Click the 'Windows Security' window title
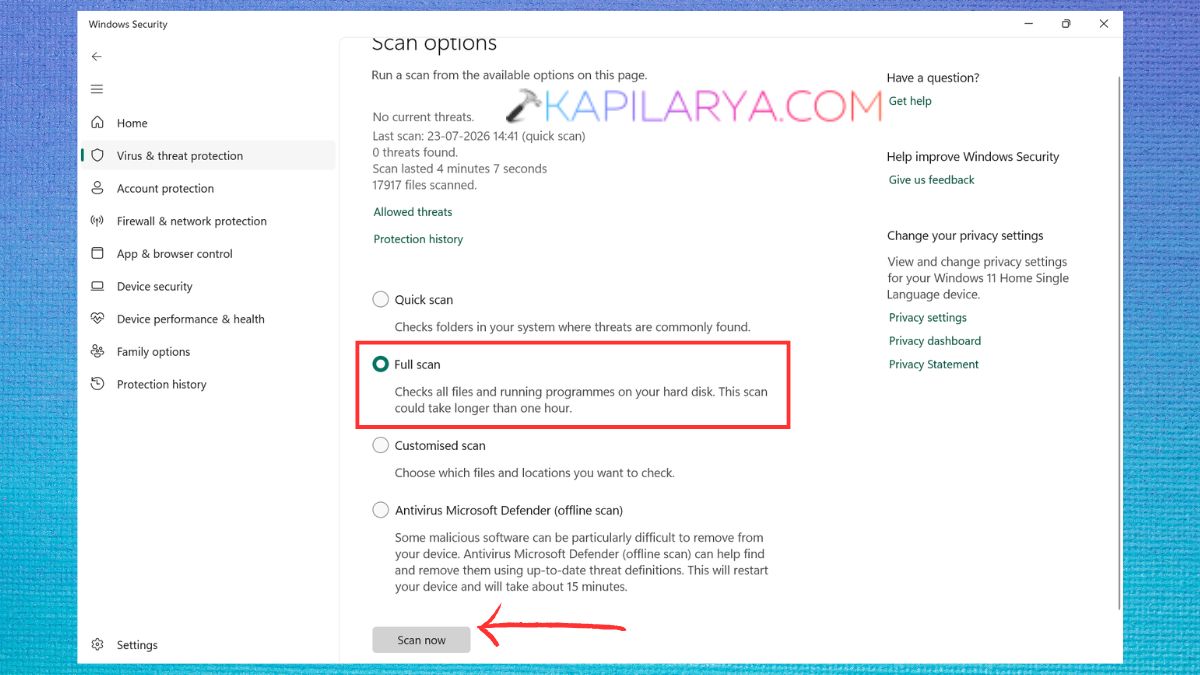The width and height of the screenshot is (1200, 675). click(128, 24)
